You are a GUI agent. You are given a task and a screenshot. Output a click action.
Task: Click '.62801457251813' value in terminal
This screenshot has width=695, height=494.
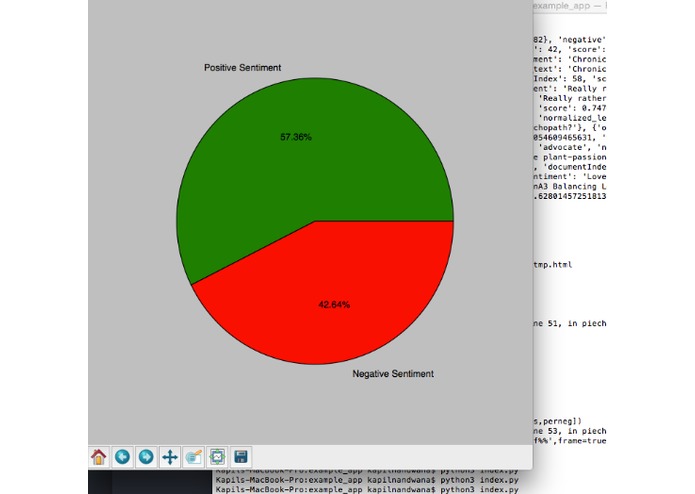(570, 196)
